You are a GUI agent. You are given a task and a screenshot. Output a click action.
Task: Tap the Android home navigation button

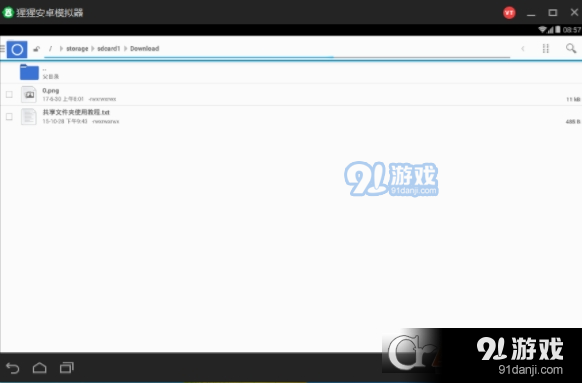(39, 368)
